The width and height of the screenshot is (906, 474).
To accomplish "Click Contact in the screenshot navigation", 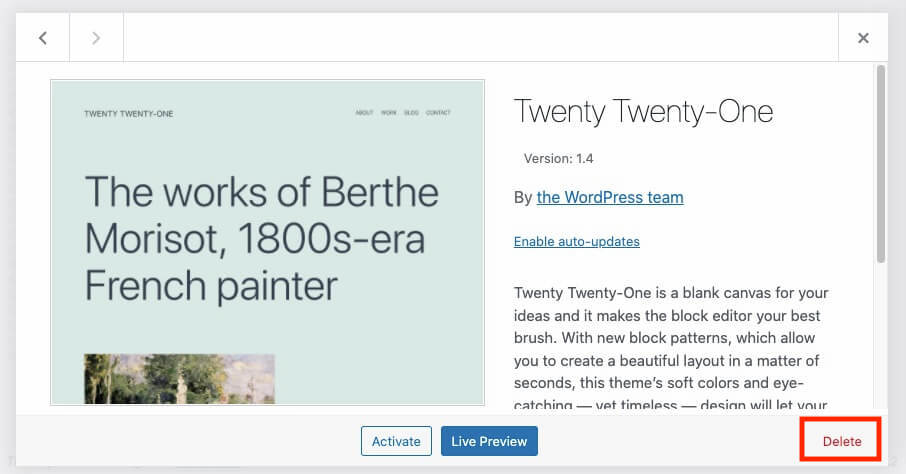I will pos(438,113).
